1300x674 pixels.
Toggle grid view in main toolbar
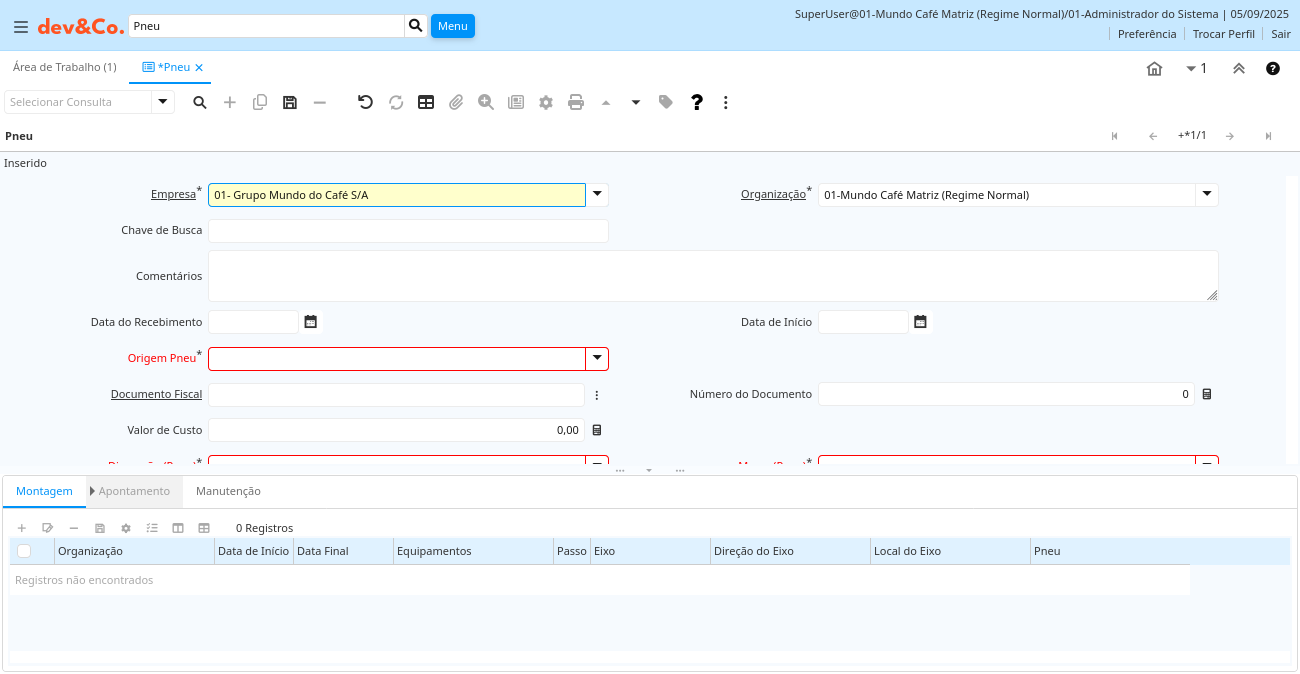tap(426, 102)
